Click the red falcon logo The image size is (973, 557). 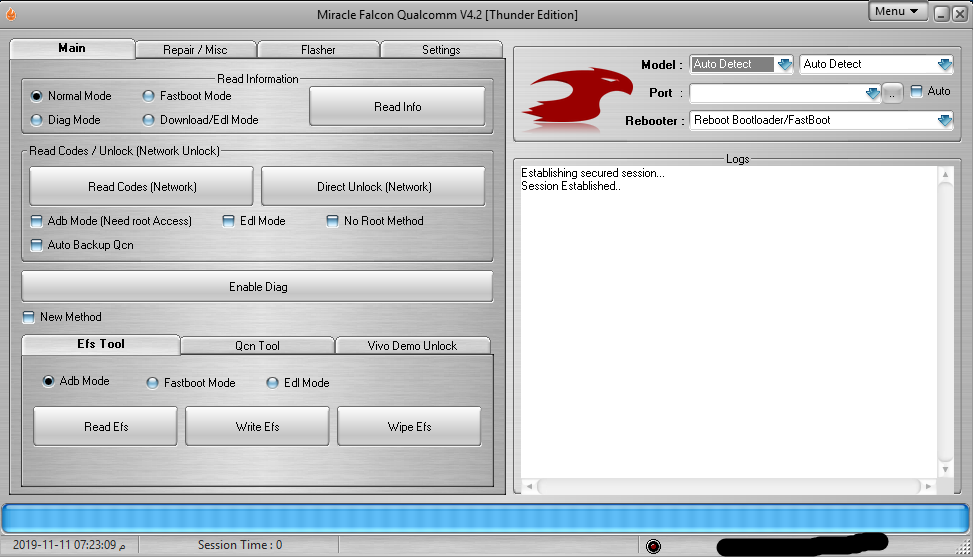[x=577, y=98]
